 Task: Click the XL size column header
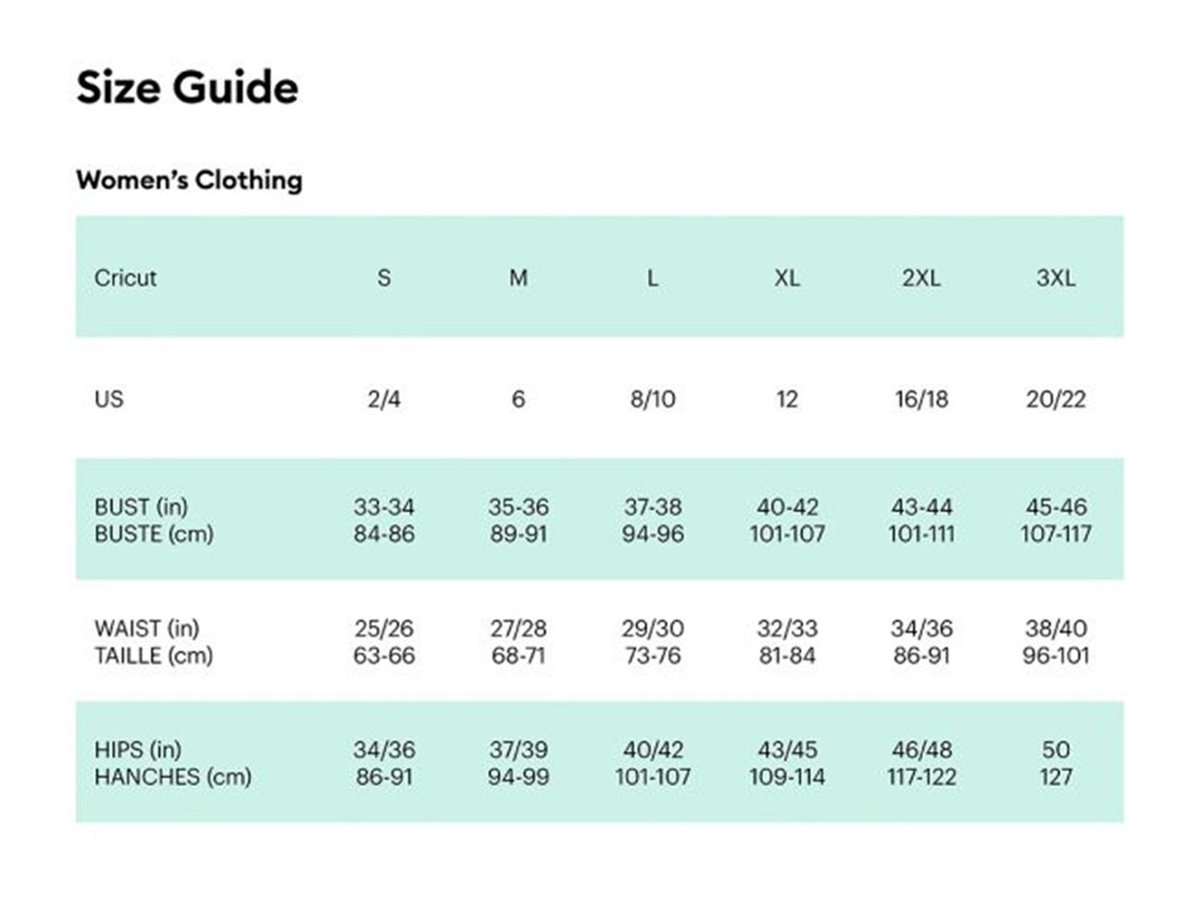[x=787, y=279]
